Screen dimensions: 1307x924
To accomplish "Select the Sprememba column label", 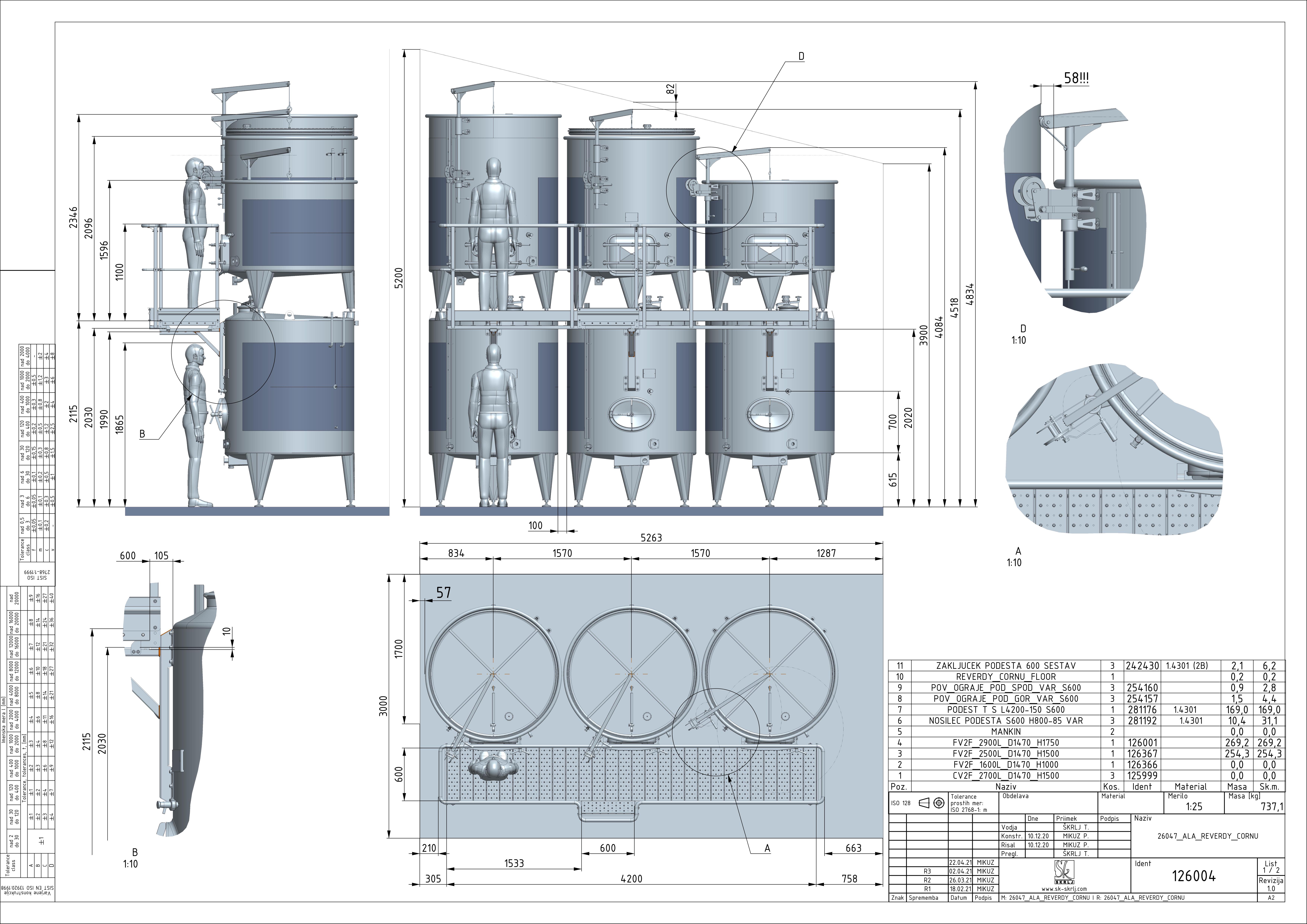I will [x=923, y=898].
